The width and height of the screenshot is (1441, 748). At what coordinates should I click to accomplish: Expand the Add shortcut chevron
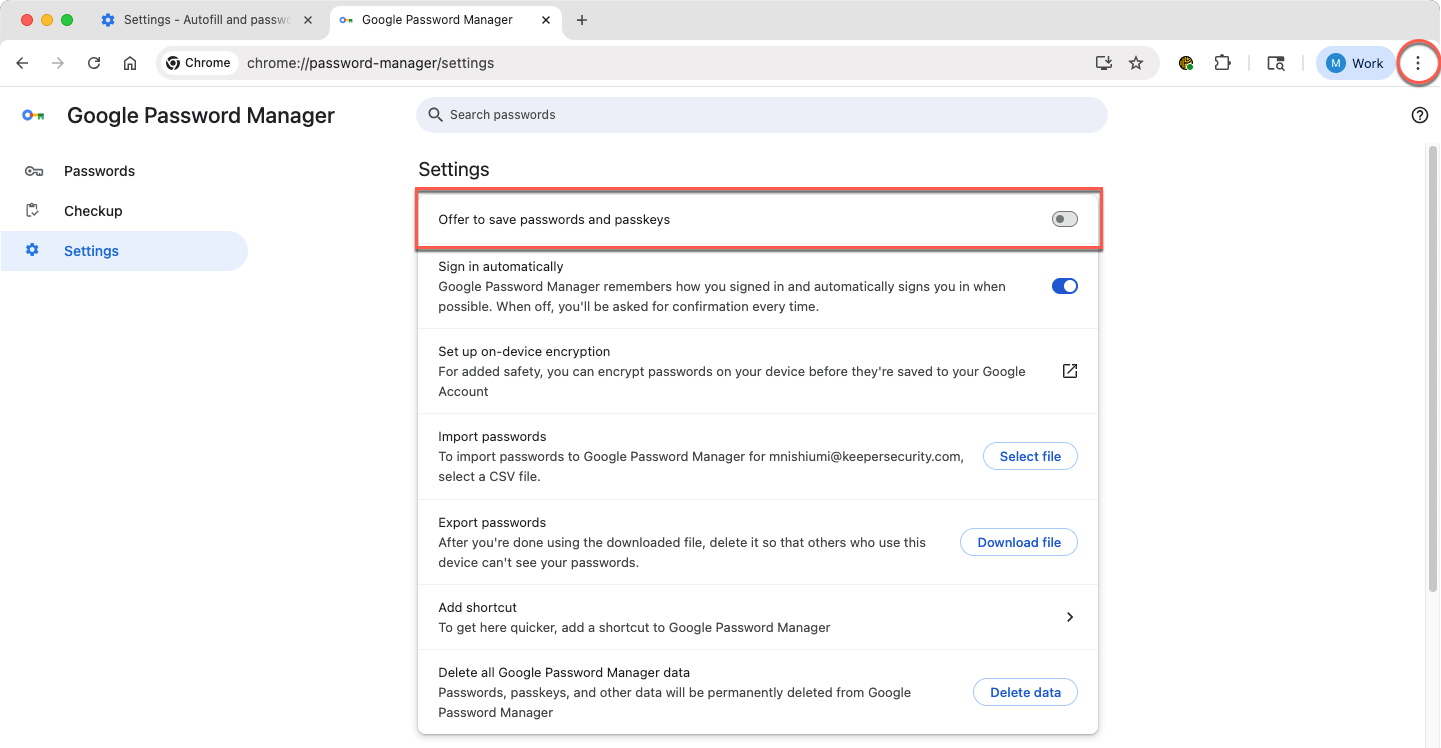tap(1069, 617)
